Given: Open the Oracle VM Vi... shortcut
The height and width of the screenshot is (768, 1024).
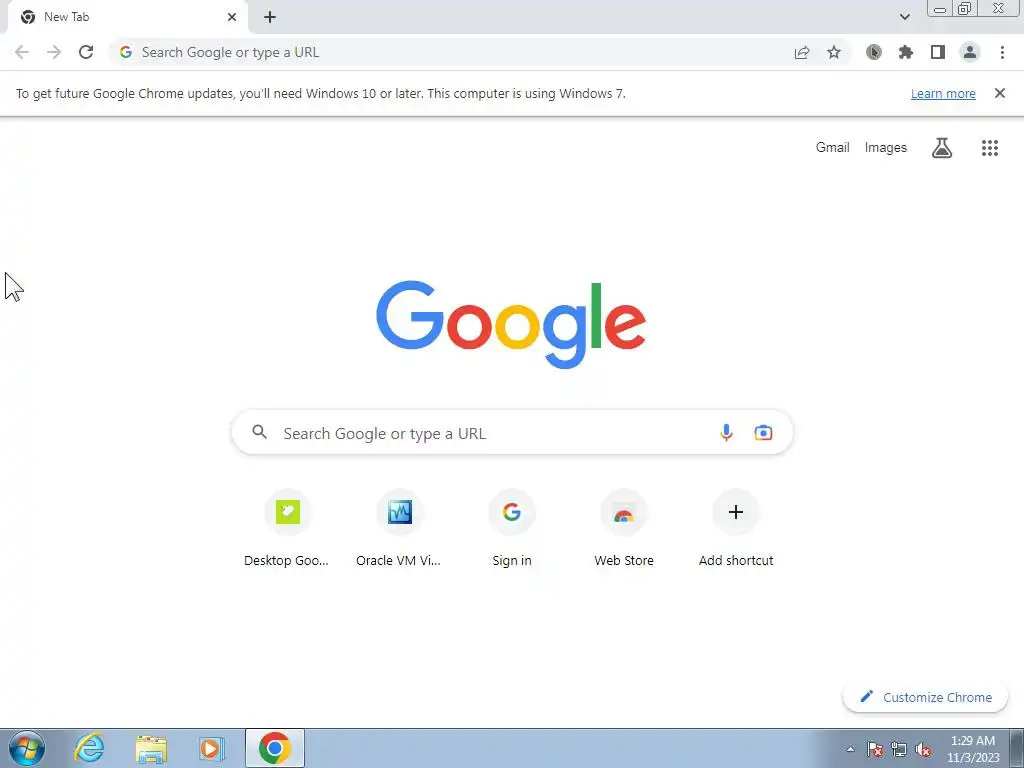Looking at the screenshot, I should point(399,529).
